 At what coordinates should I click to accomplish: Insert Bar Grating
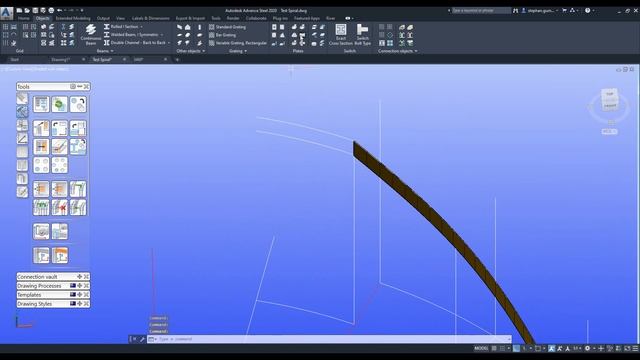[x=222, y=35]
